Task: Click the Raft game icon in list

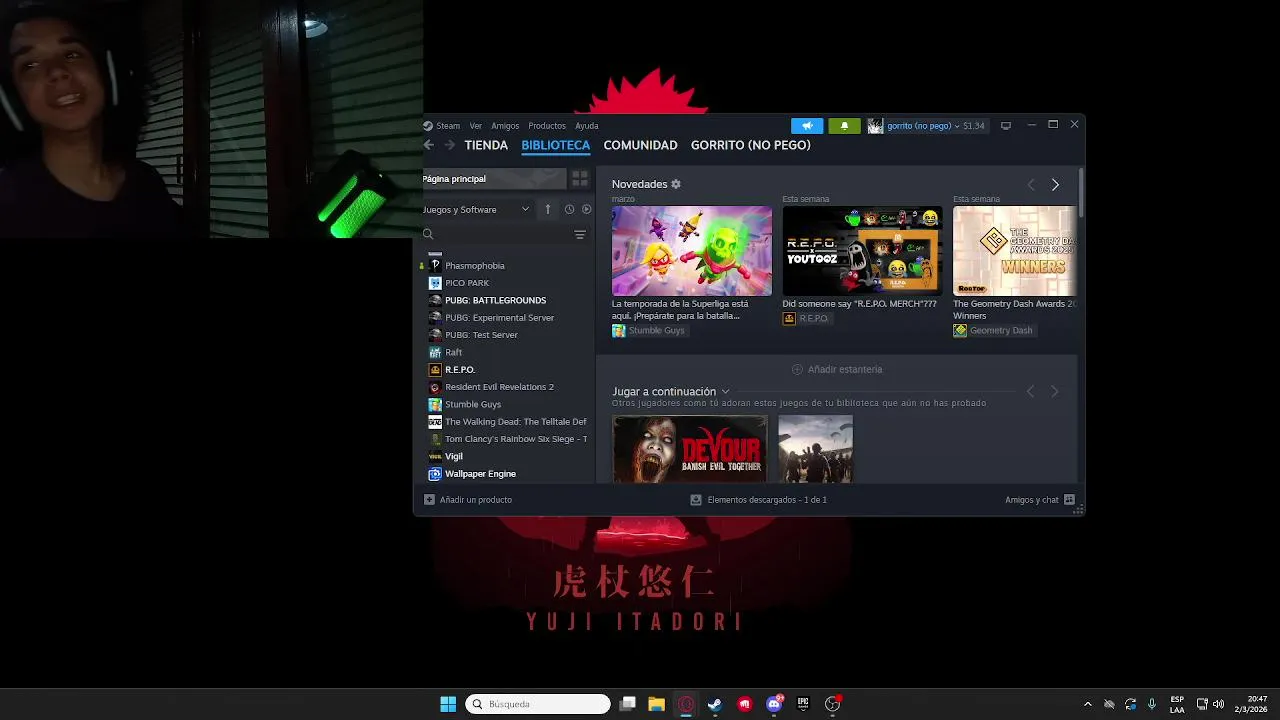Action: pyautogui.click(x=435, y=352)
